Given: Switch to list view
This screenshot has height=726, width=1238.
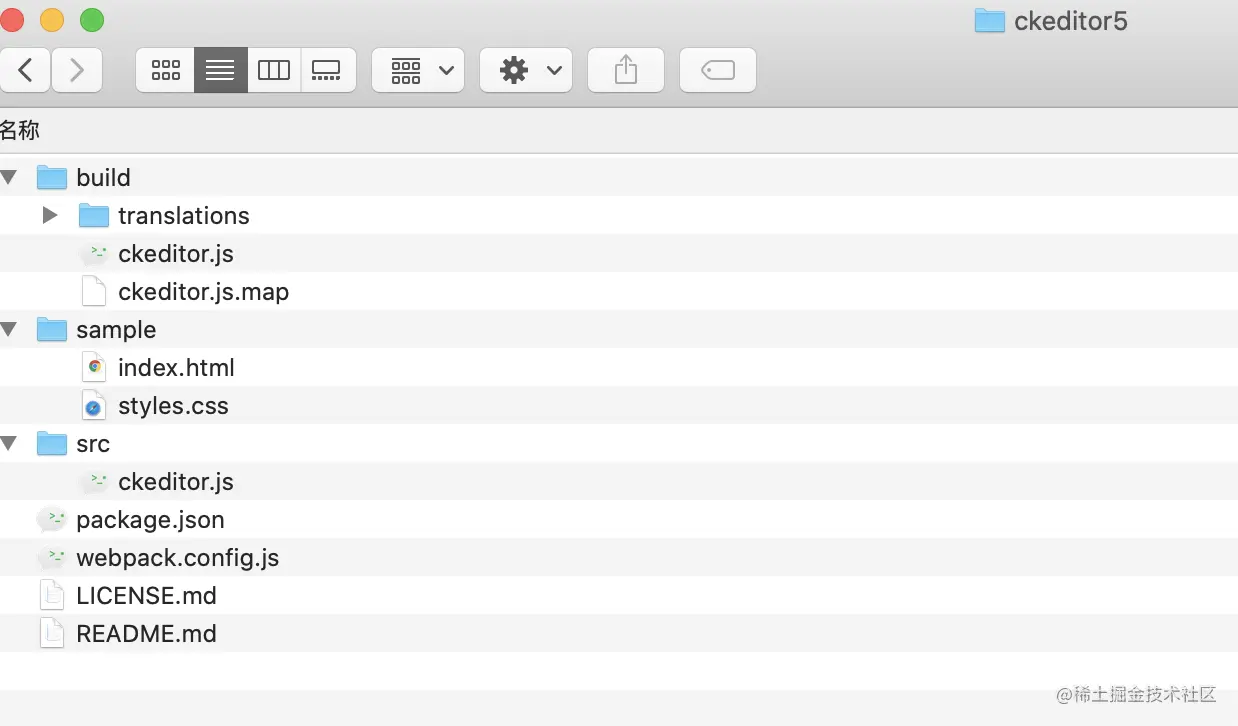Looking at the screenshot, I should click(220, 70).
